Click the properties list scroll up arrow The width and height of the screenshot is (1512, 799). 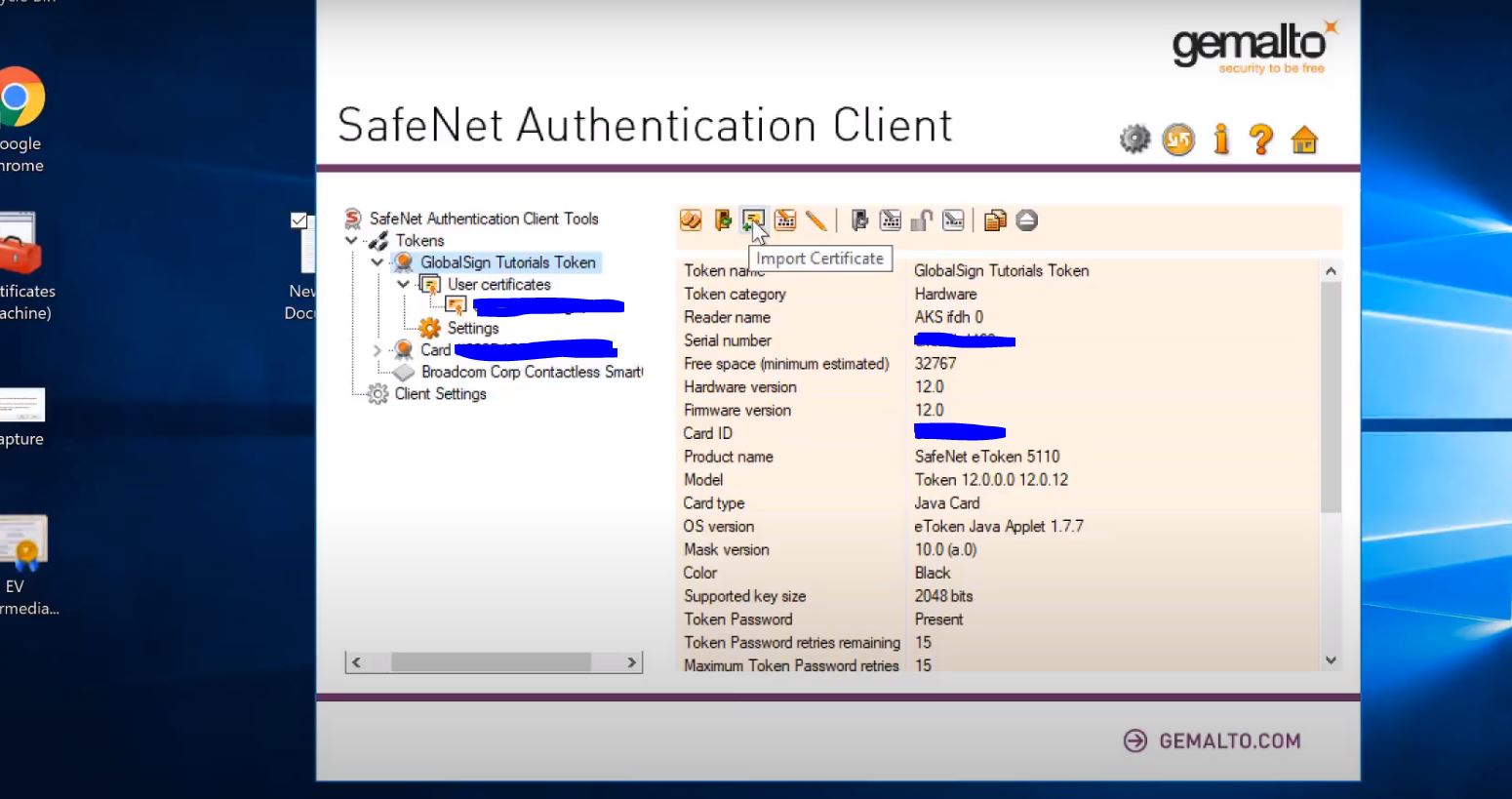point(1331,270)
